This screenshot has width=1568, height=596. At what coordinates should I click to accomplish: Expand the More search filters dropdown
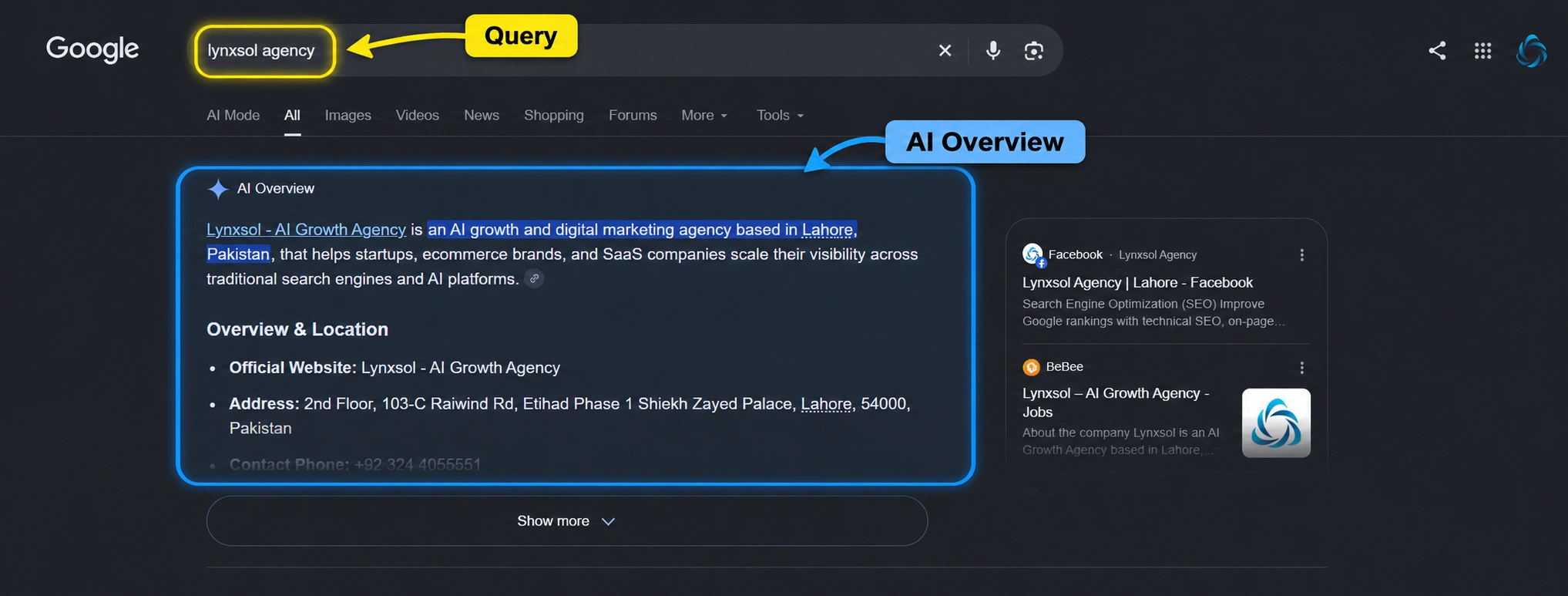(704, 115)
